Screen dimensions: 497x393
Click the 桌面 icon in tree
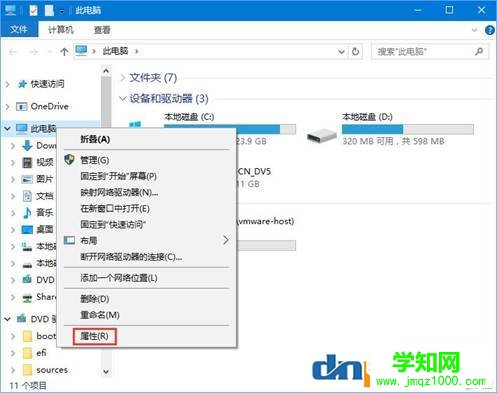coord(27,229)
